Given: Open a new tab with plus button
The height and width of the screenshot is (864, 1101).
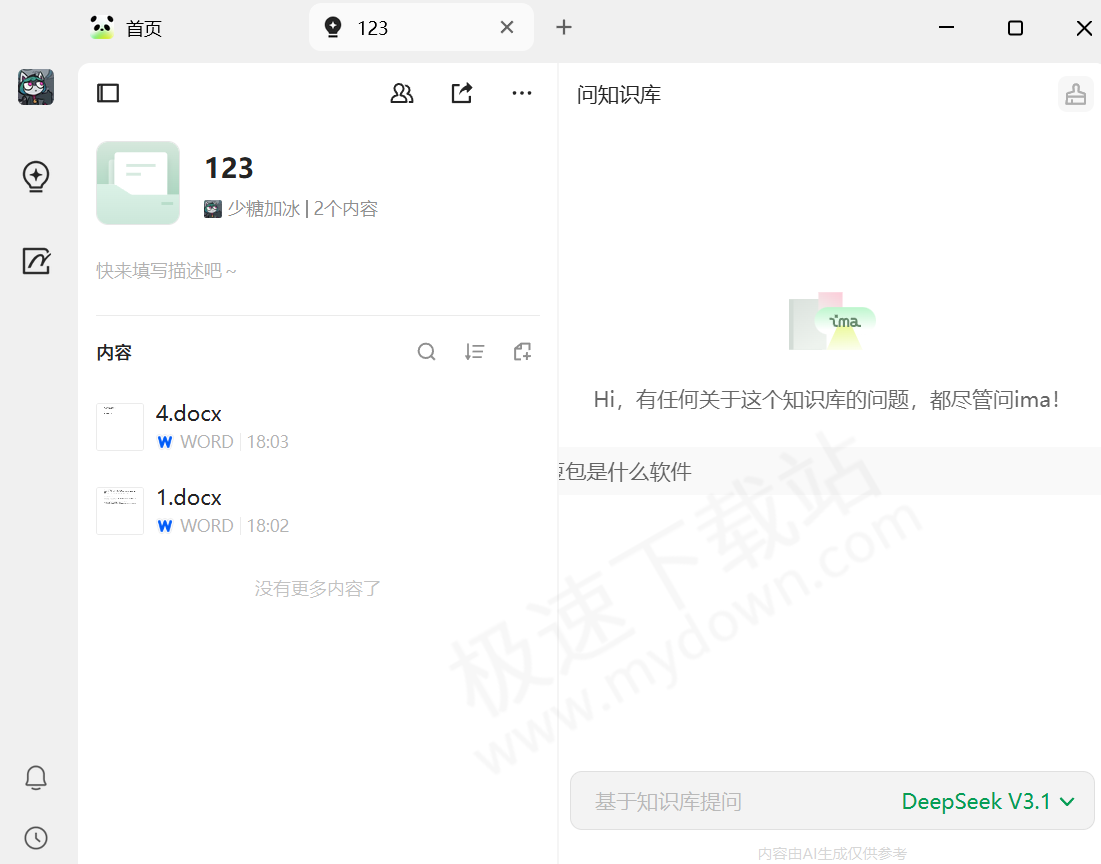Looking at the screenshot, I should pos(564,28).
